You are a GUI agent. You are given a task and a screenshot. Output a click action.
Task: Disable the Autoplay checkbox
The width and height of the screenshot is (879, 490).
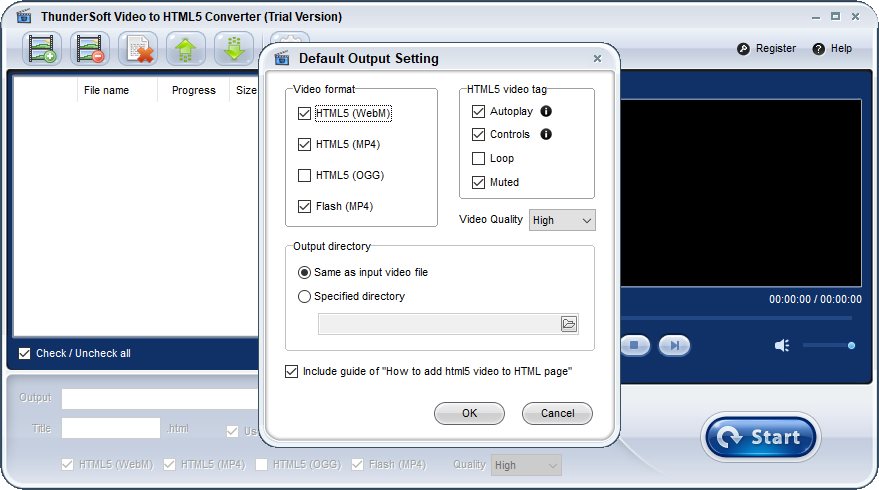point(478,112)
